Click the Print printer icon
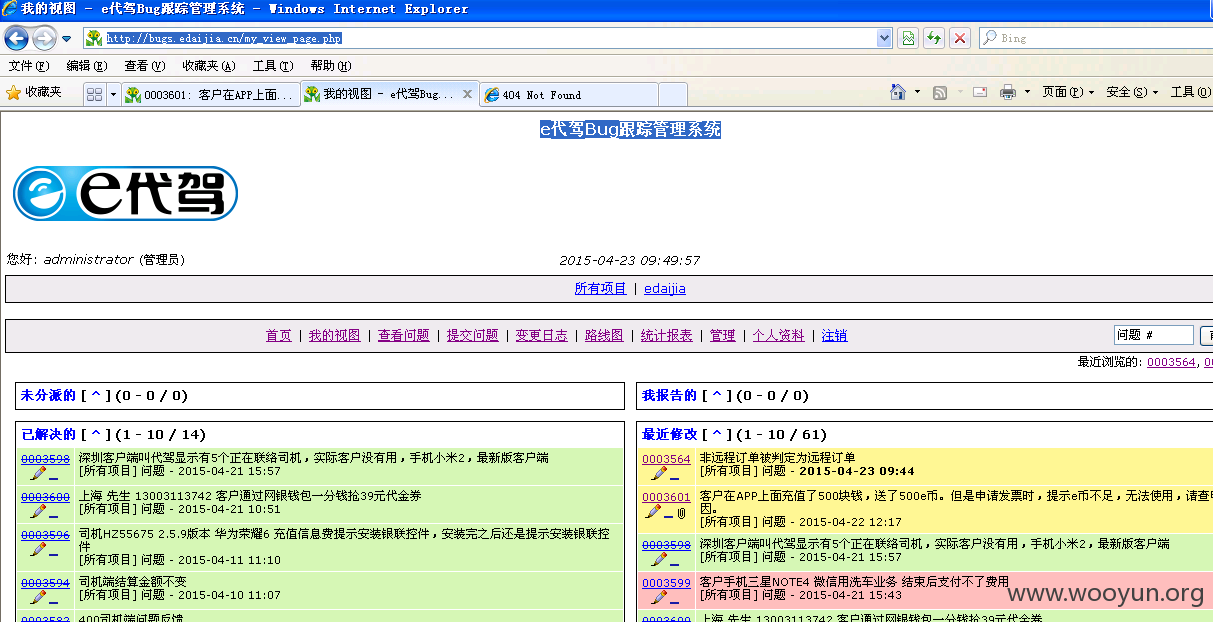Image resolution: width=1213 pixels, height=622 pixels. click(1007, 92)
